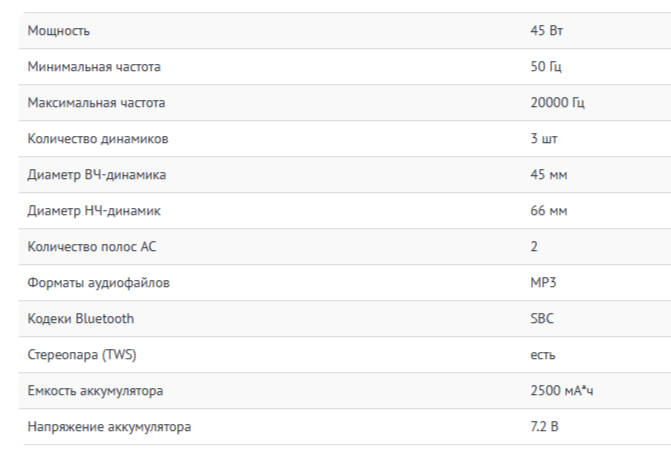
Task: Click the Напряжение аккумулятора label
Action: coord(109,426)
